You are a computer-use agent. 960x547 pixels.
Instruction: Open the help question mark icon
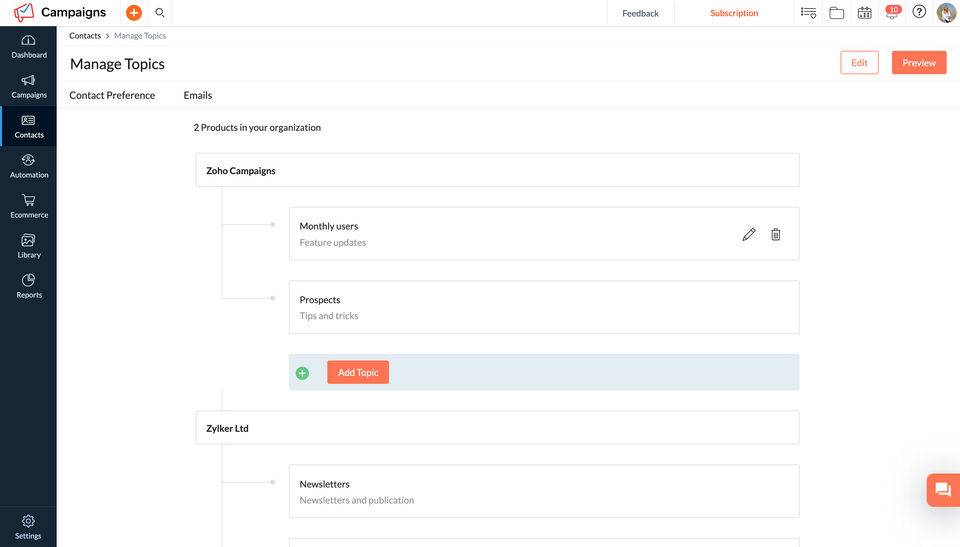pos(919,13)
